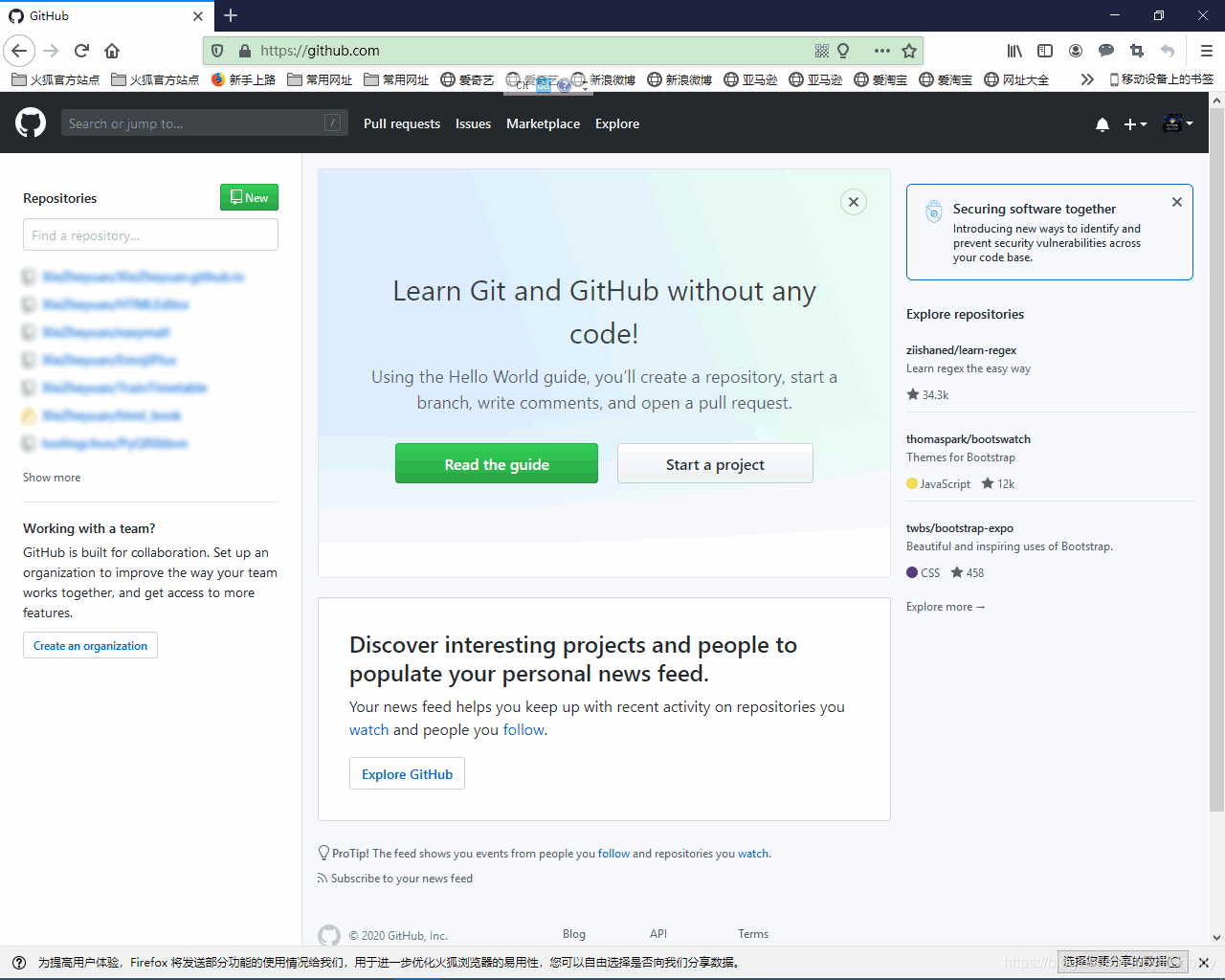
Task: Open the Blog footer link
Action: coord(574,934)
